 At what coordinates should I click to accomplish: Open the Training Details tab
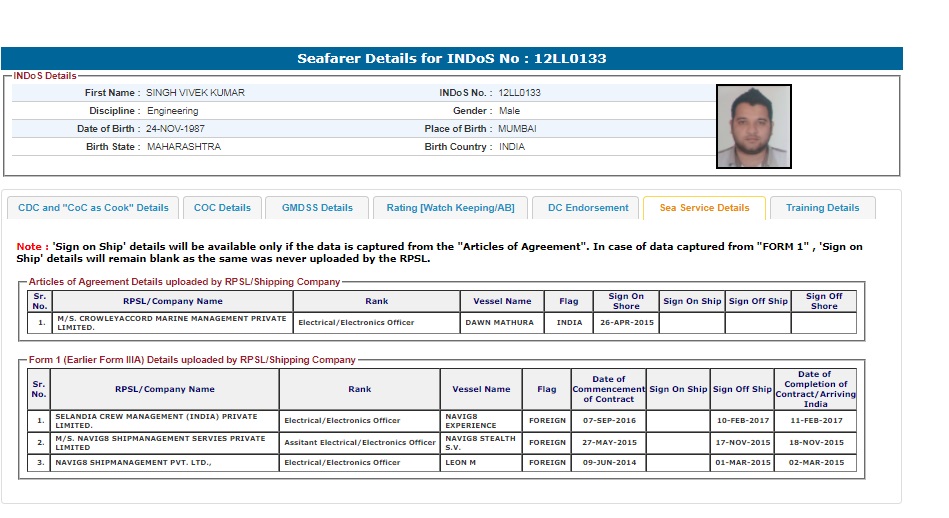click(x=822, y=208)
